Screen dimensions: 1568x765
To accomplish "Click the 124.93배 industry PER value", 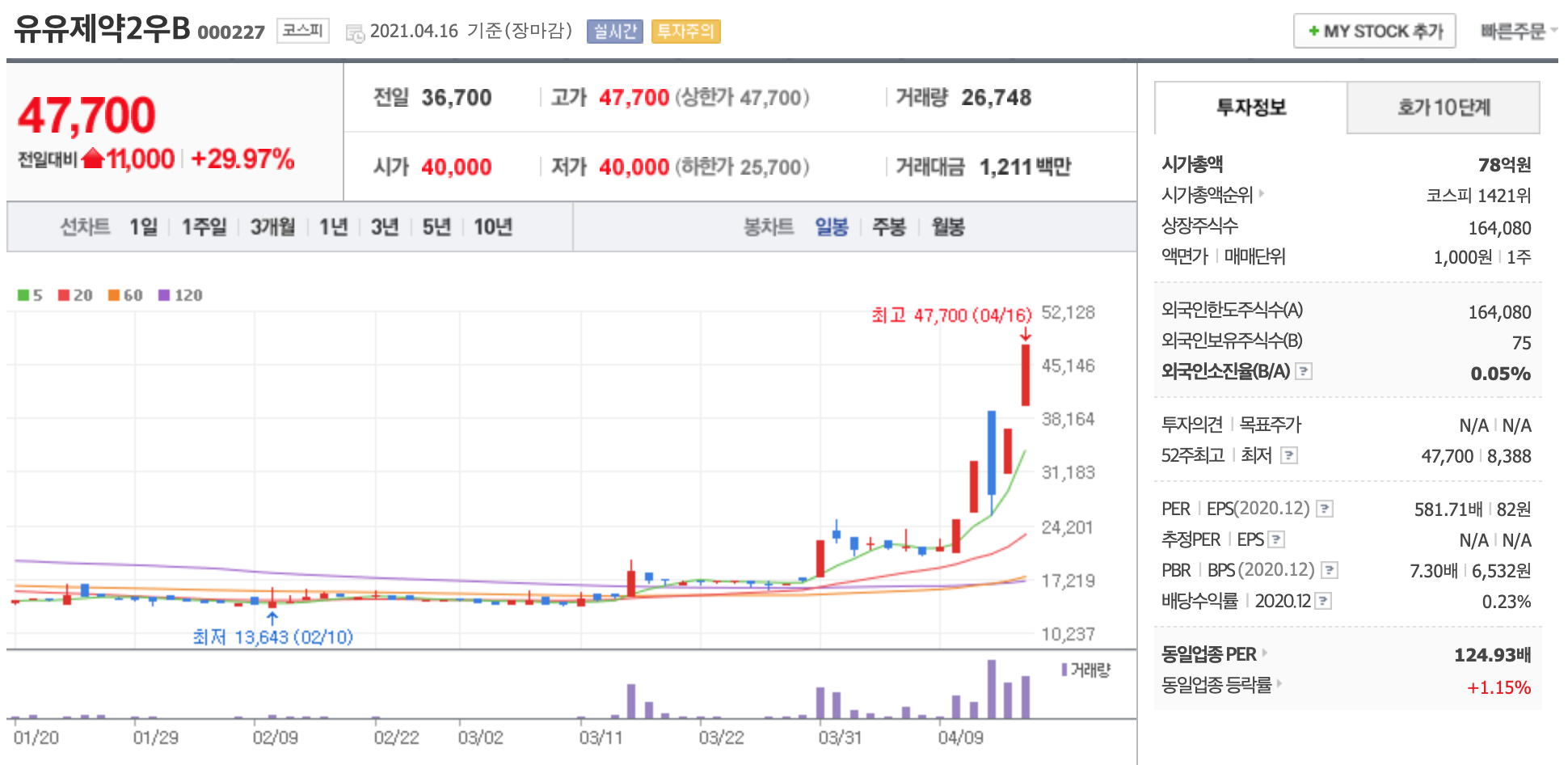I will point(1492,654).
